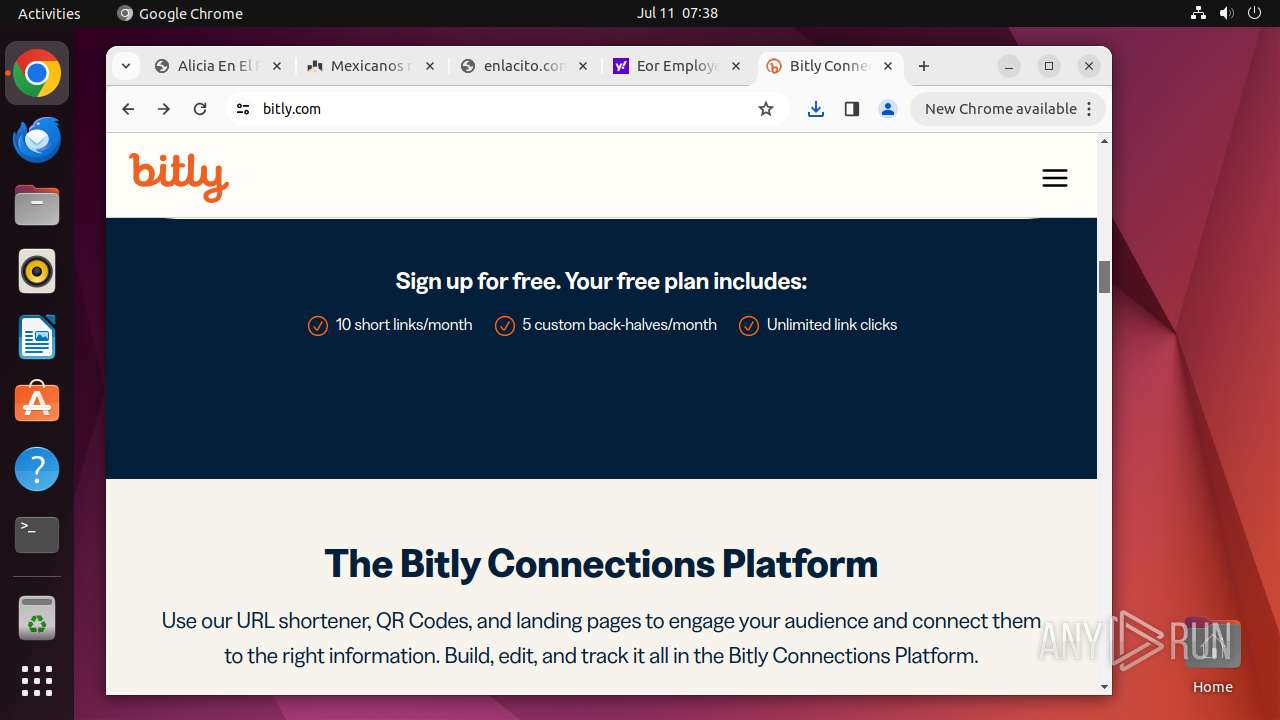The height and width of the screenshot is (720, 1280).
Task: Open the power menu icon
Action: (1255, 13)
